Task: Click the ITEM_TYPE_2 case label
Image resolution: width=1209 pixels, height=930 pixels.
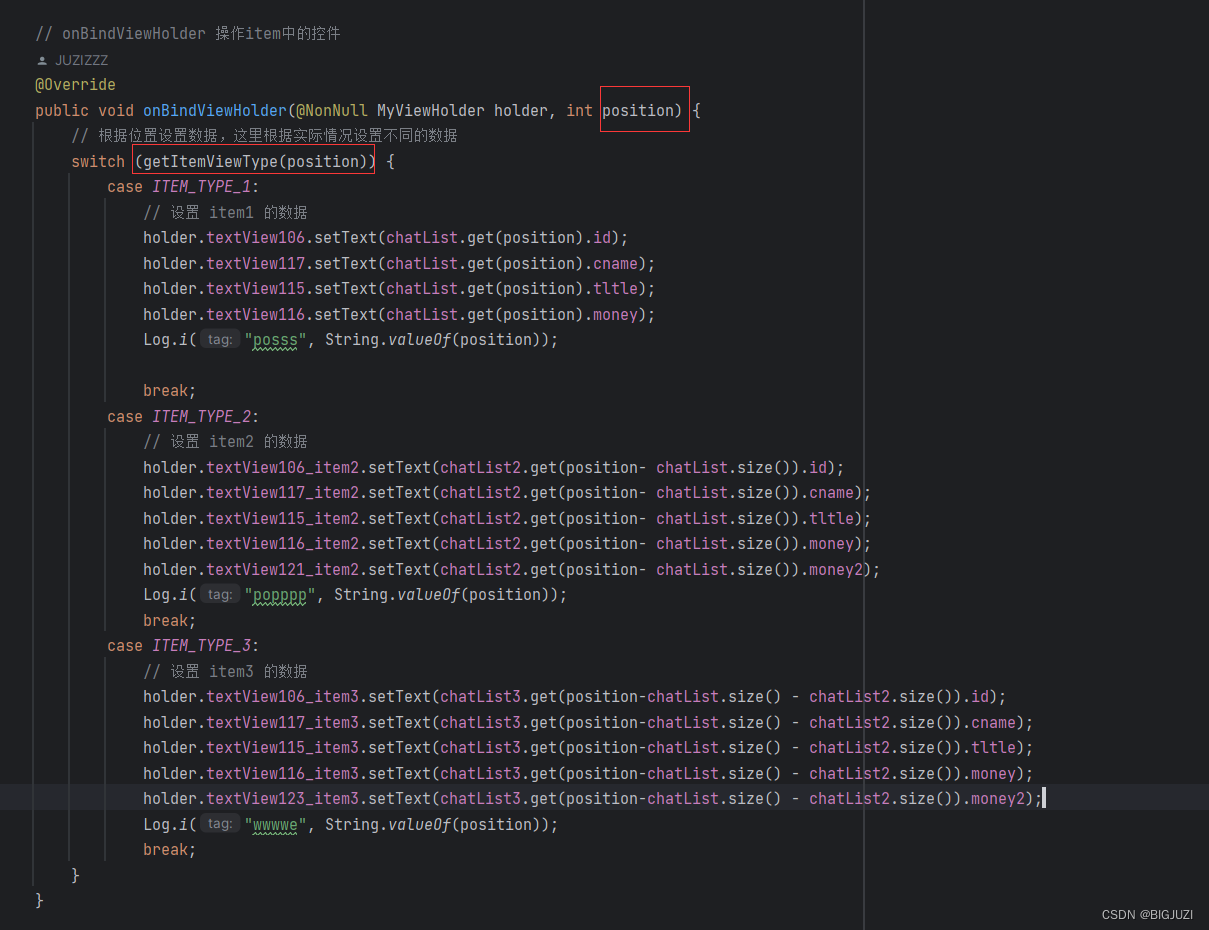Action: tap(201, 416)
